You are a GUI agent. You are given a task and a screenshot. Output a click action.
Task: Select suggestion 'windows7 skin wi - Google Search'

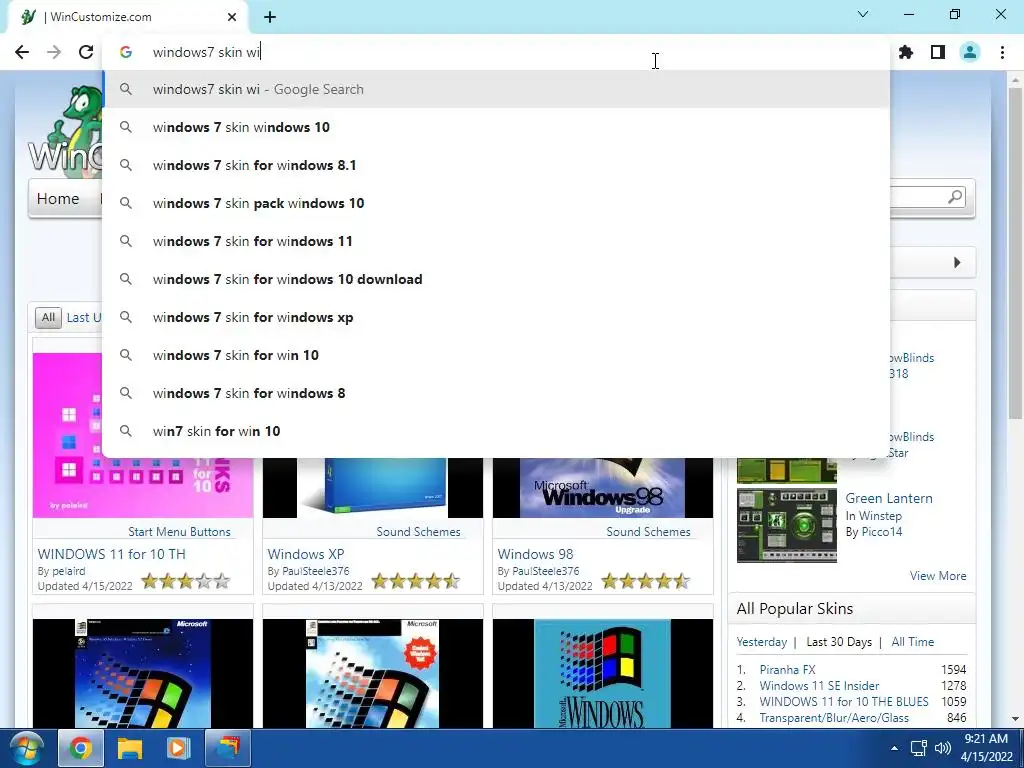pos(496,89)
